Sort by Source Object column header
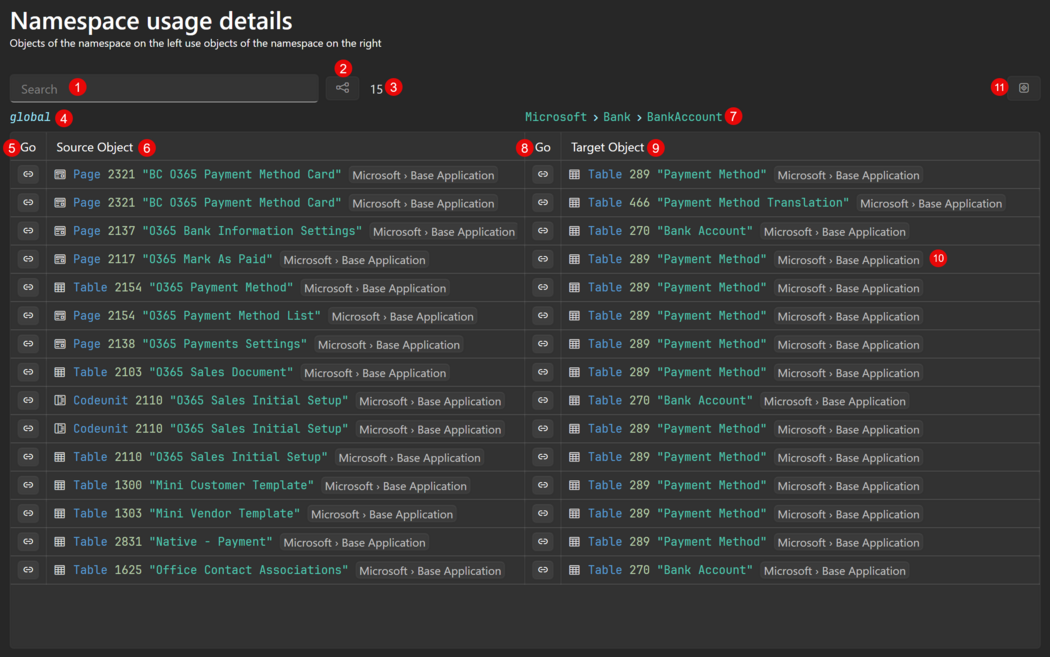 click(x=95, y=147)
